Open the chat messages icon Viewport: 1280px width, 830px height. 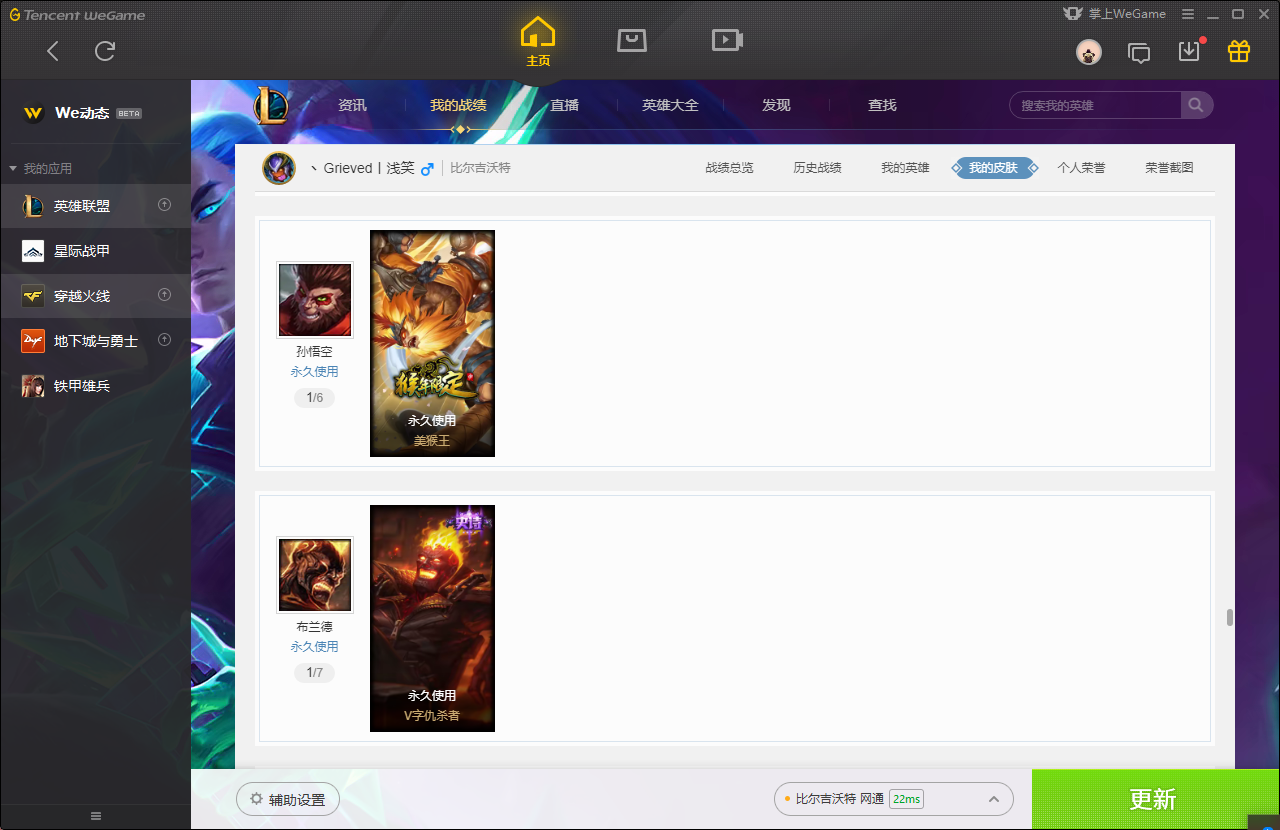(x=1138, y=52)
